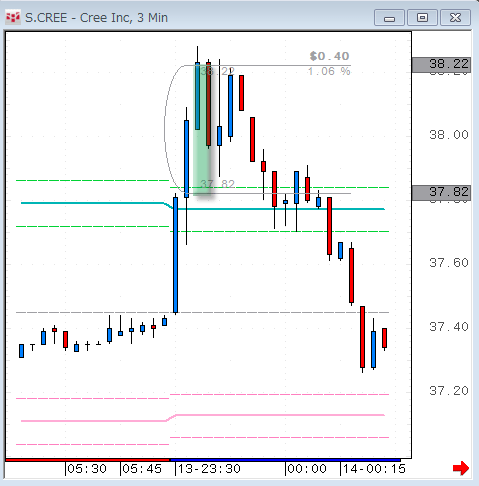Click the $0.40 measurement label
The width and height of the screenshot is (479, 486).
(x=329, y=56)
